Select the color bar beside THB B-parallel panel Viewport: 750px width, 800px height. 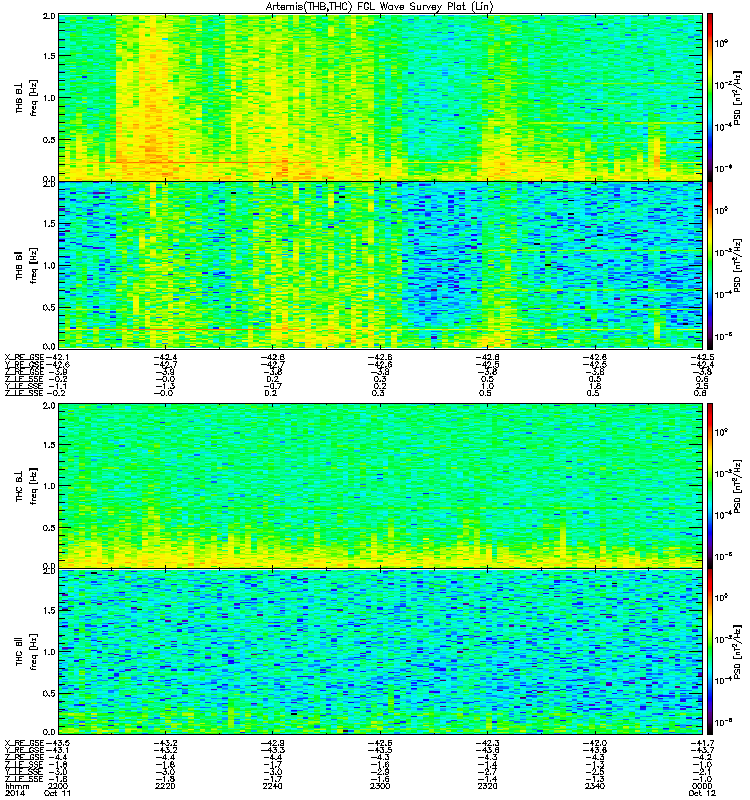pos(710,265)
